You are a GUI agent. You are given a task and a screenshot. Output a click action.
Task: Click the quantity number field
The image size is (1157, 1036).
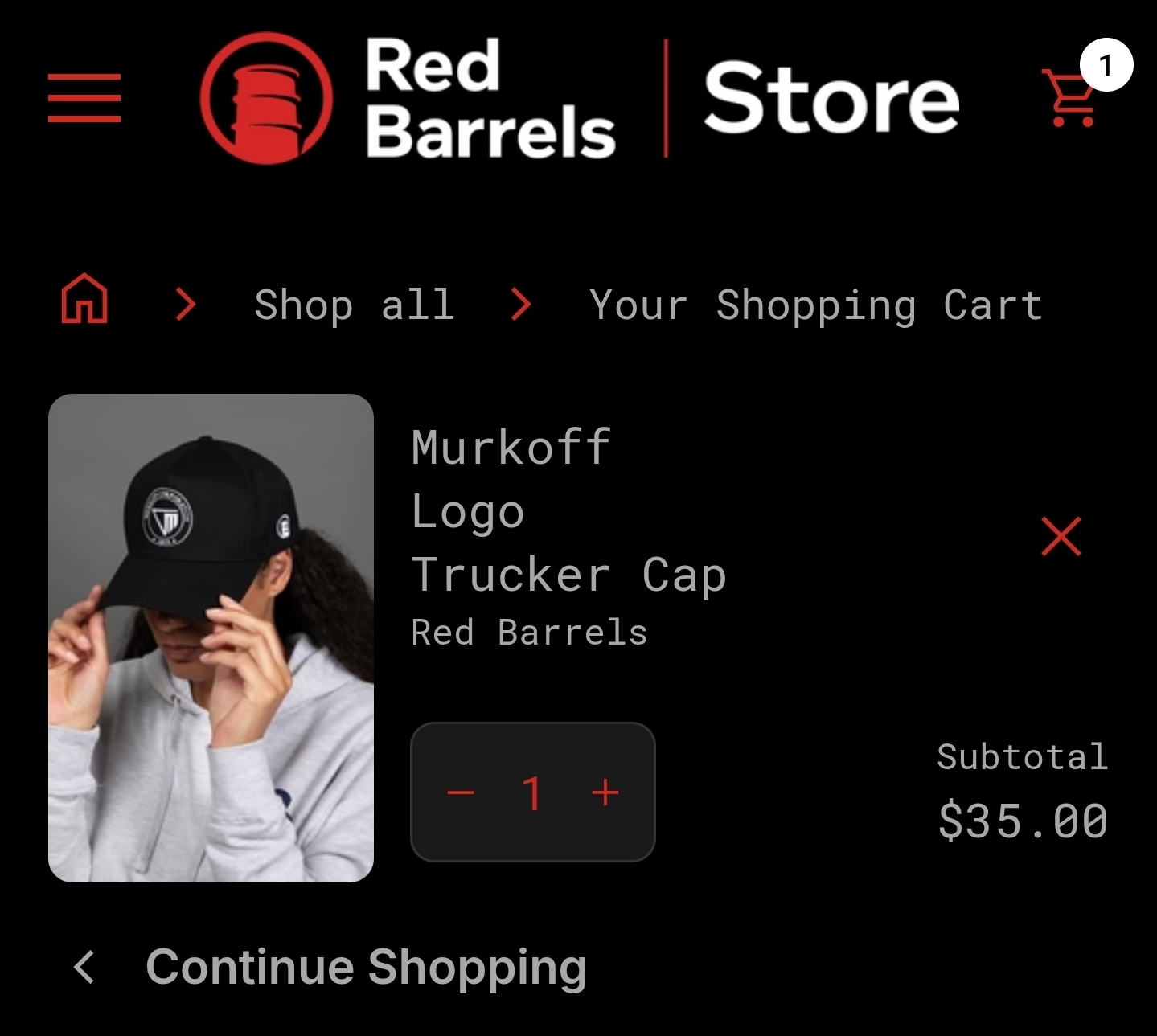tap(533, 793)
